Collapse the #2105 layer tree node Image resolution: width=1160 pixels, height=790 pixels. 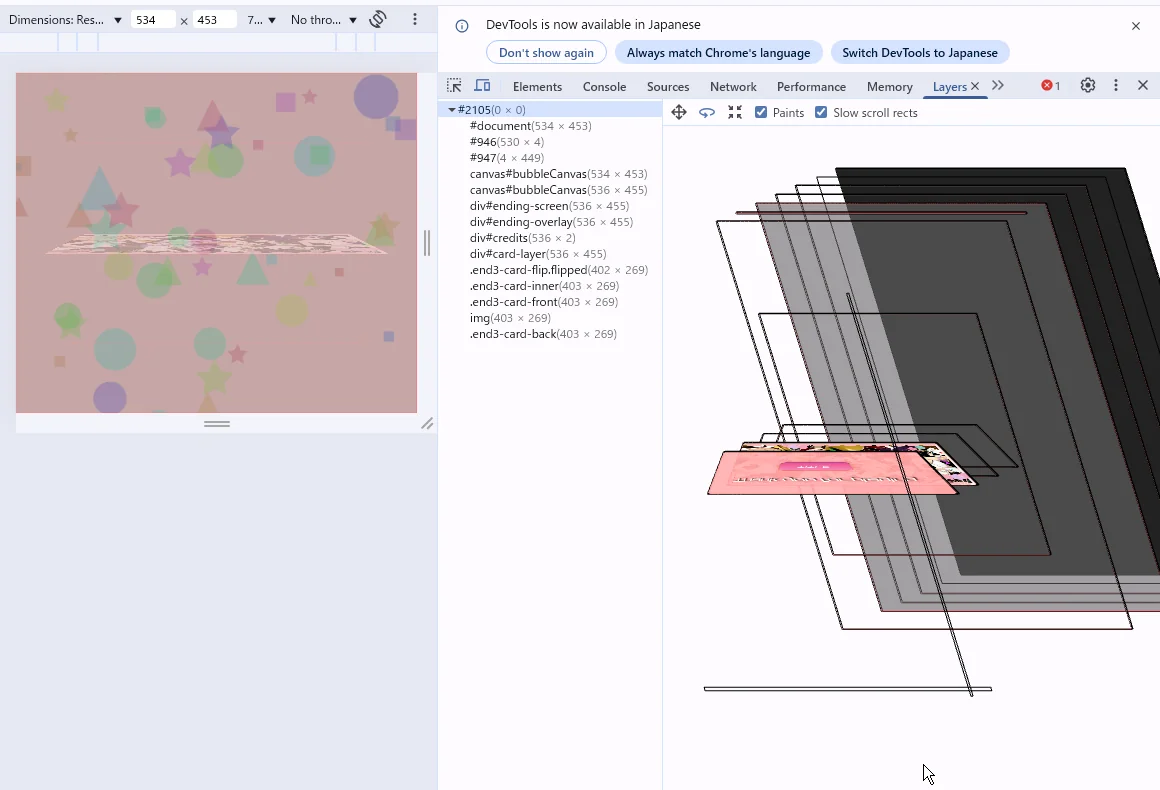click(x=452, y=110)
